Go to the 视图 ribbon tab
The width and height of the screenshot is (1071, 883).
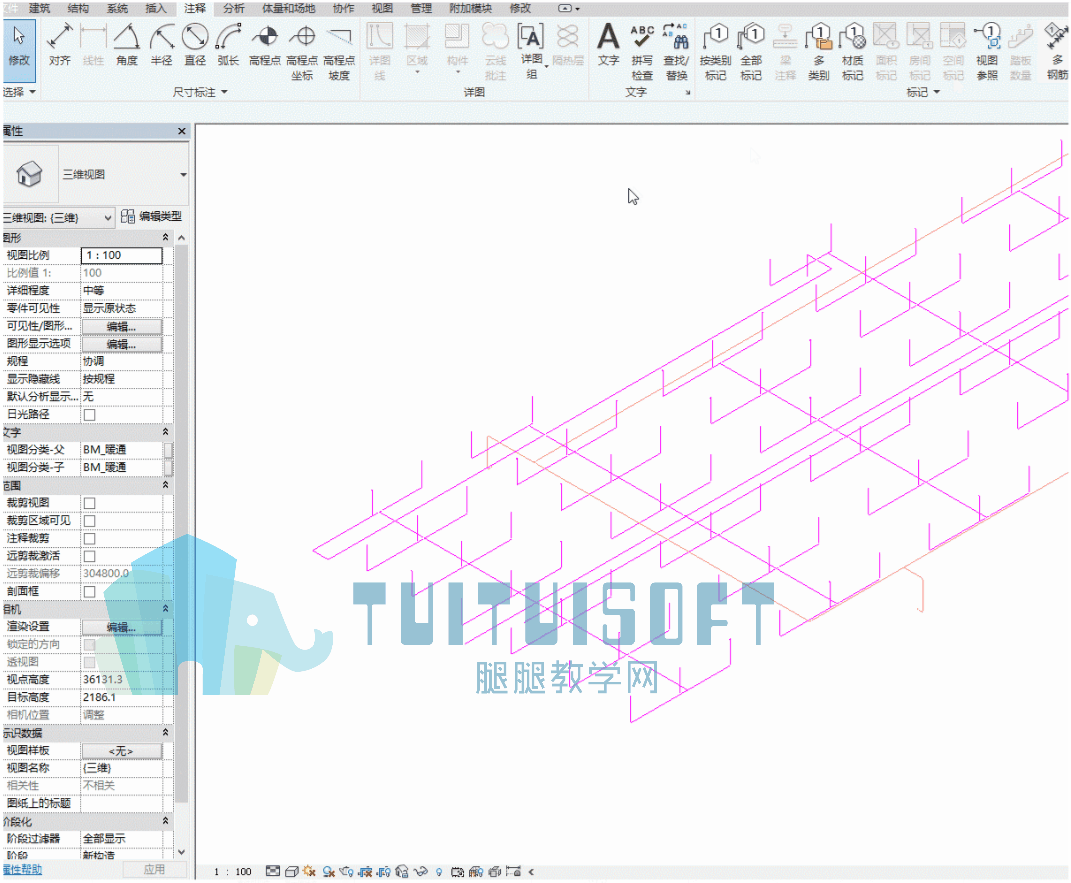coord(382,8)
